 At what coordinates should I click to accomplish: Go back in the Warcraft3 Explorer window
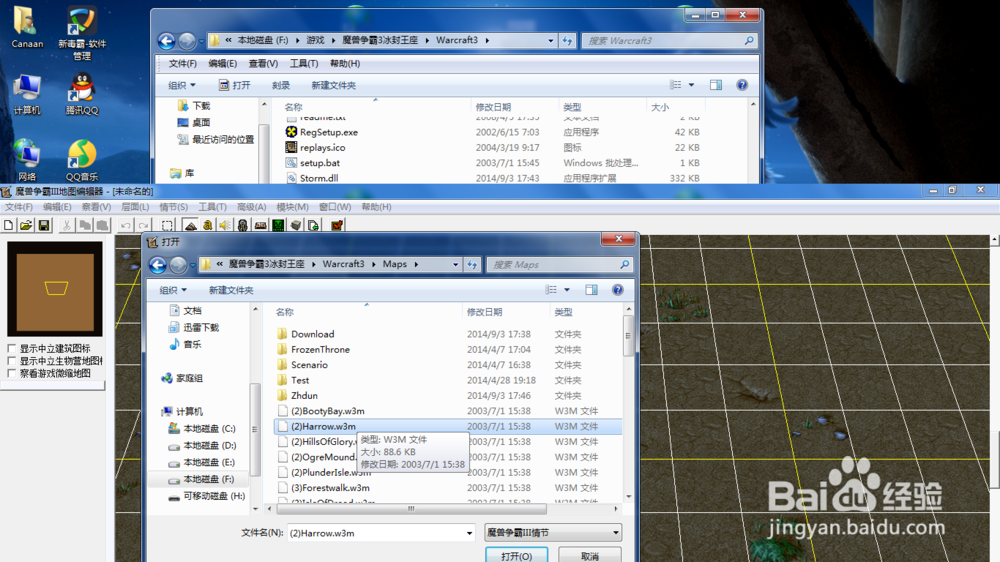point(166,41)
